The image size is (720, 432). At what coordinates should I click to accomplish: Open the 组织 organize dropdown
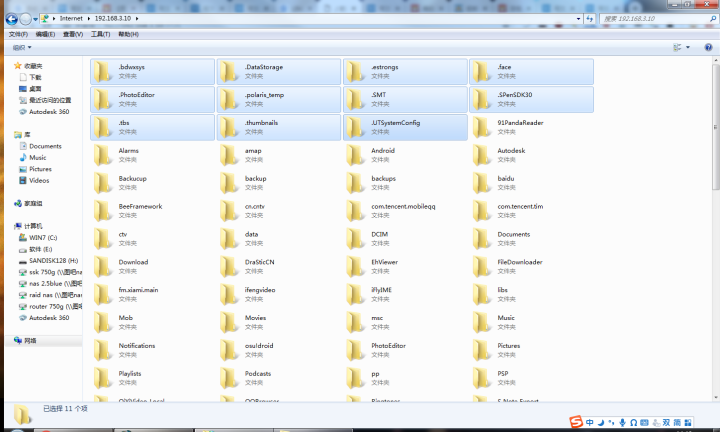pos(22,48)
